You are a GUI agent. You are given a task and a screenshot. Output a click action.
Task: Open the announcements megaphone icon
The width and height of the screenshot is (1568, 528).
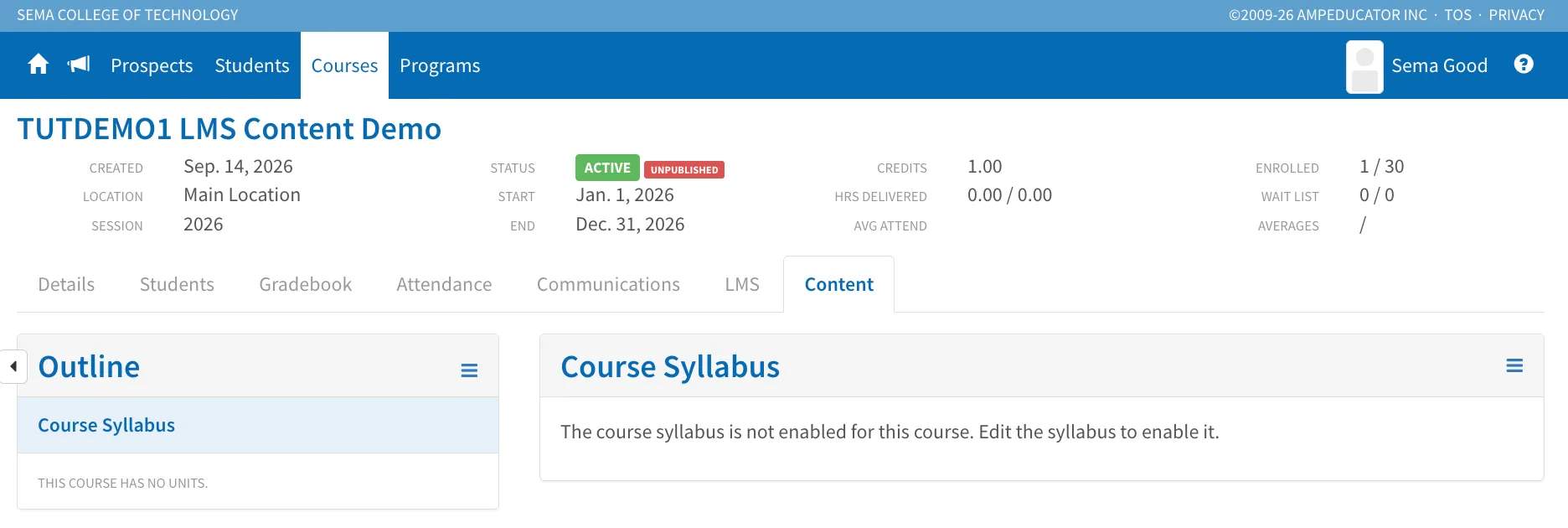[x=79, y=65]
